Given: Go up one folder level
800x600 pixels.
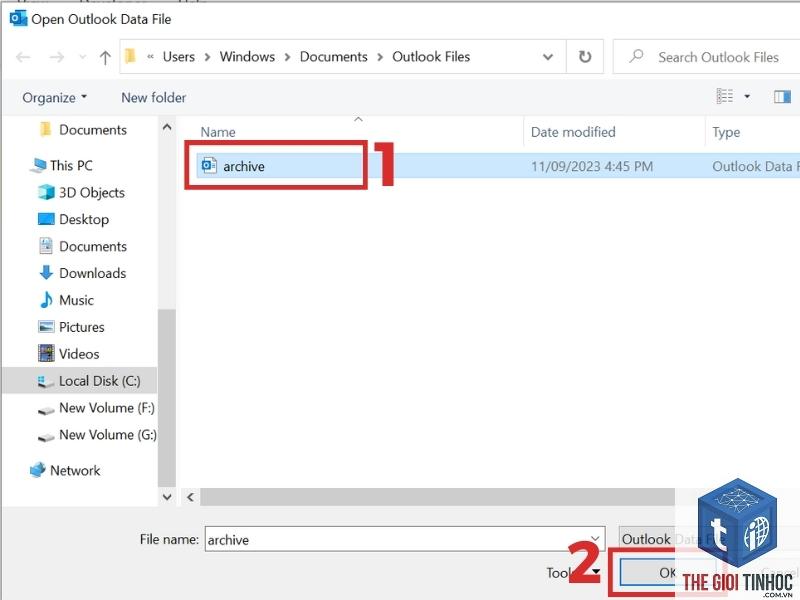Looking at the screenshot, I should pyautogui.click(x=105, y=57).
